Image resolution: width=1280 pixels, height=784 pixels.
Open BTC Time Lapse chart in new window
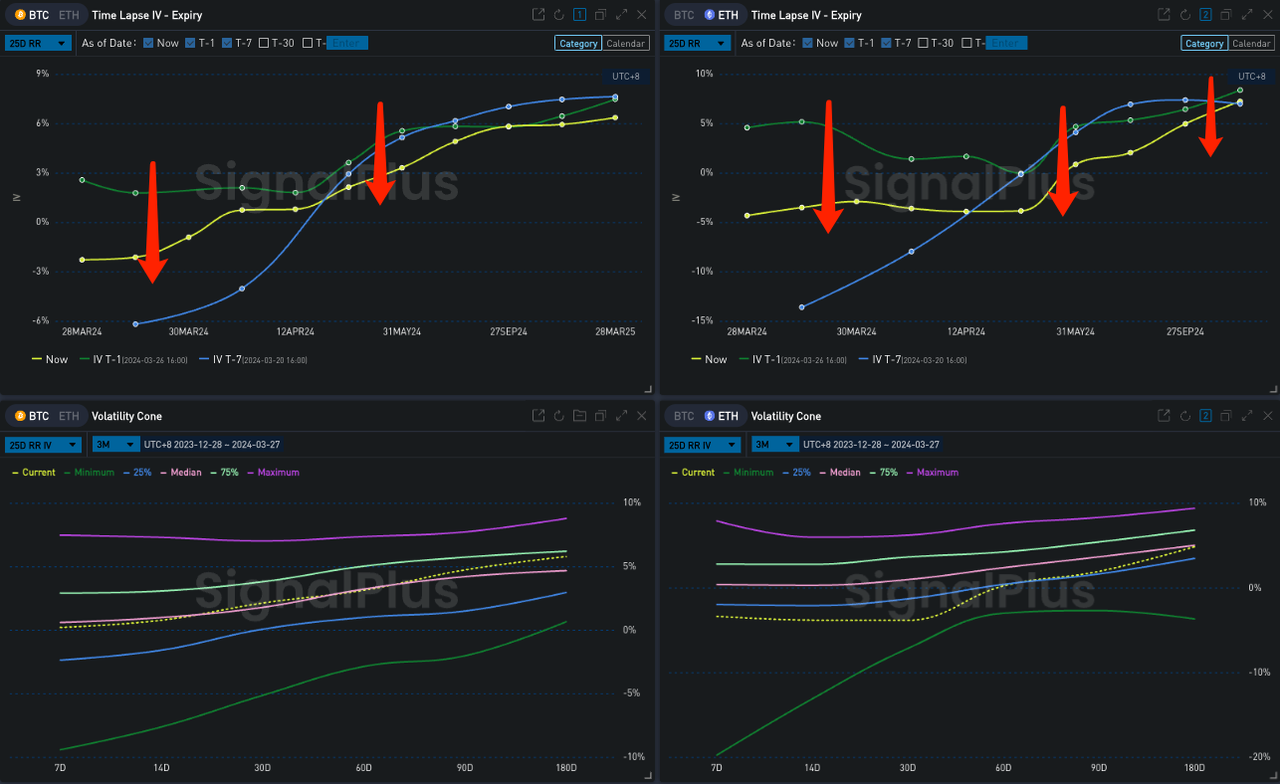coord(538,15)
